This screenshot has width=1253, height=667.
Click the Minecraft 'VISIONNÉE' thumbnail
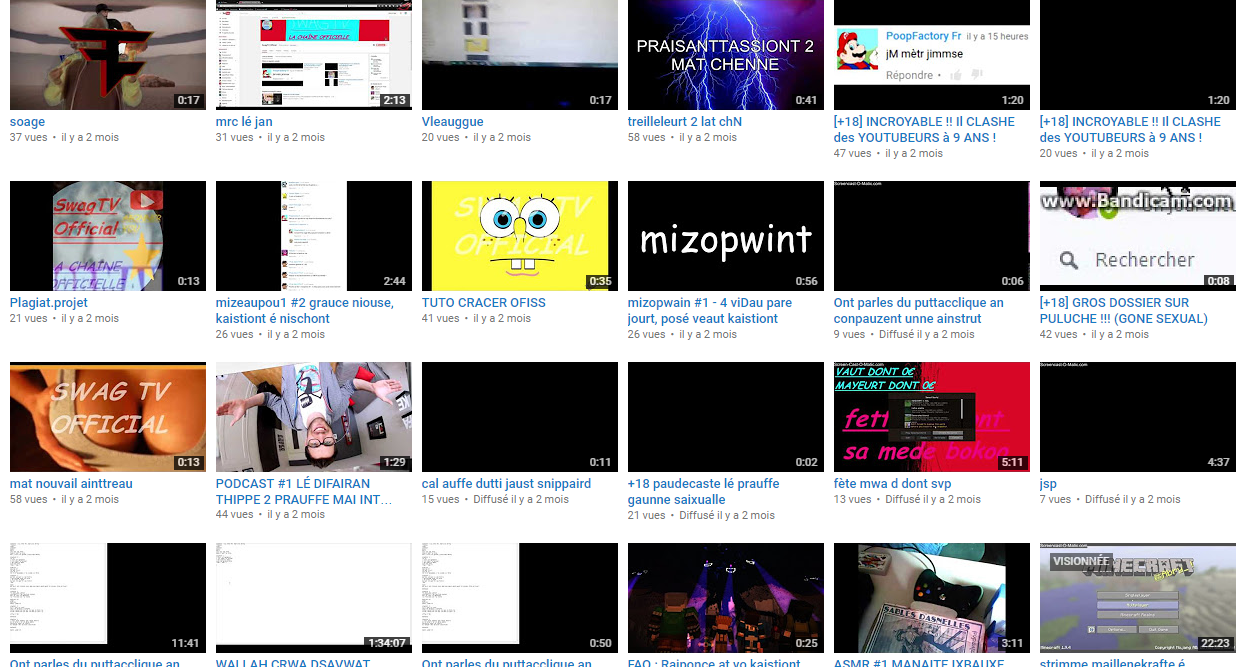[1137, 598]
